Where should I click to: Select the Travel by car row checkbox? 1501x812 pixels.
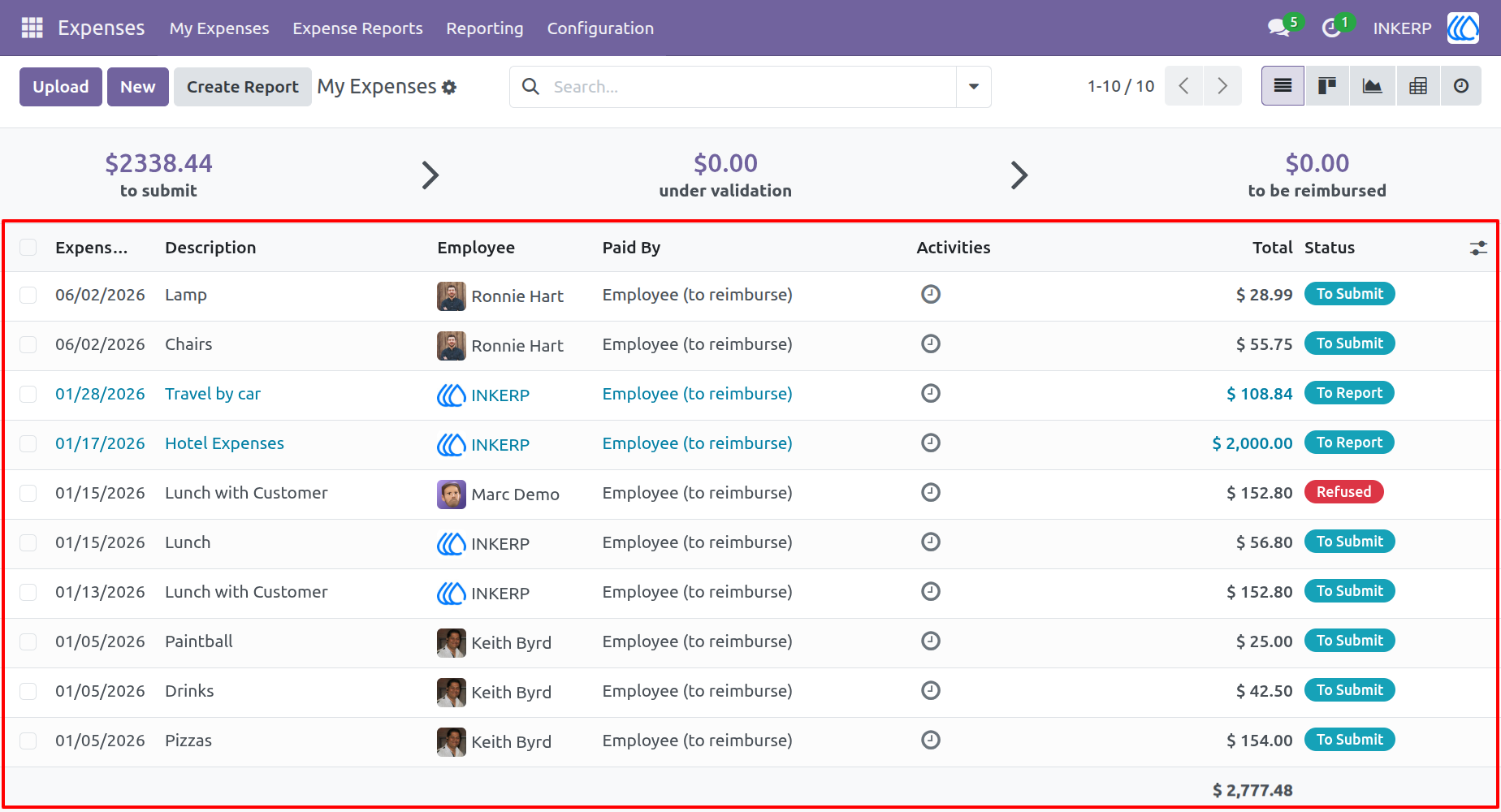tap(28, 394)
